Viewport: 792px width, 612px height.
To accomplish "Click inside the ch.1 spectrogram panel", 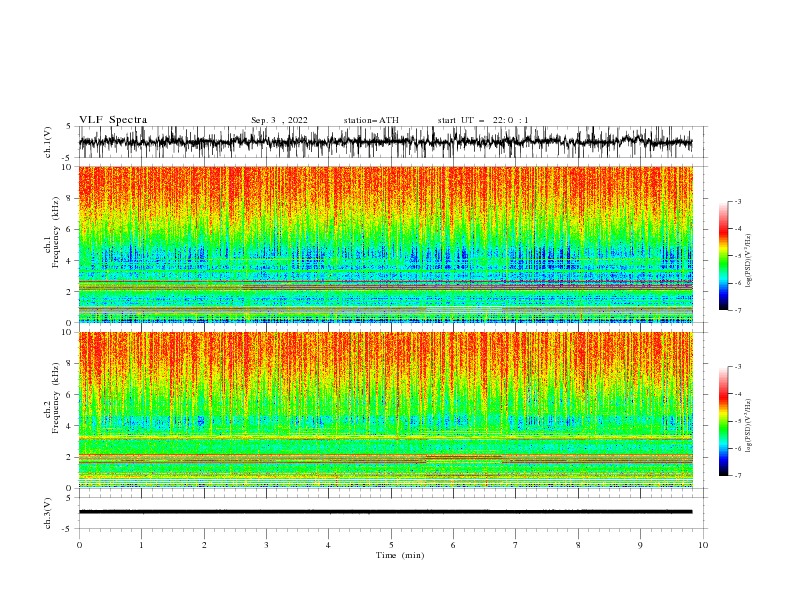I will click(385, 244).
